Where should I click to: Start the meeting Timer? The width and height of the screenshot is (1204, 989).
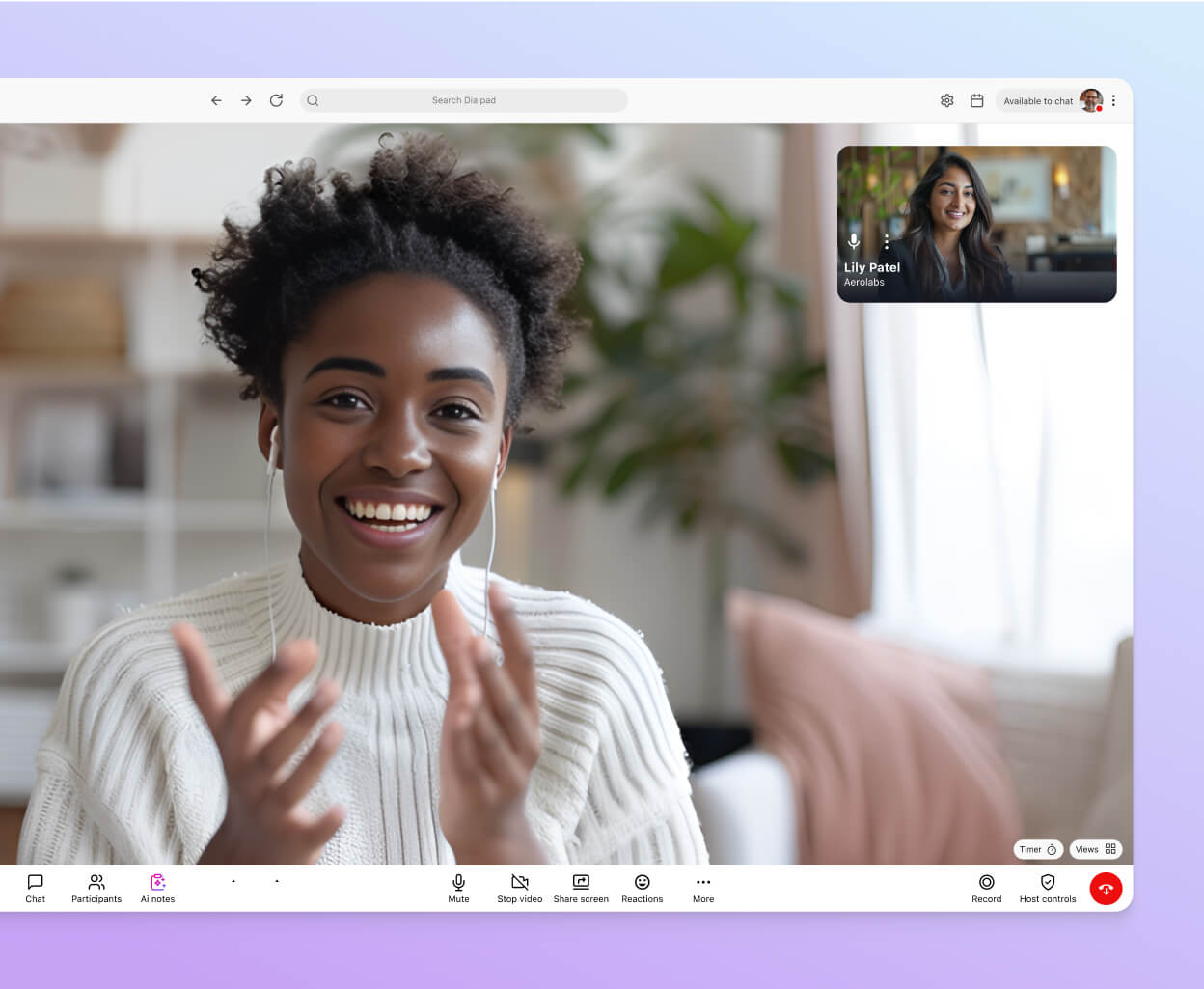click(1037, 849)
